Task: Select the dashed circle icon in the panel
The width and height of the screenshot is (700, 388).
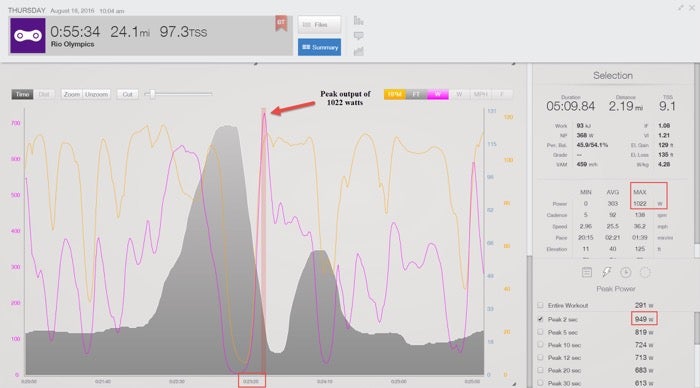Action: pyautogui.click(x=645, y=272)
